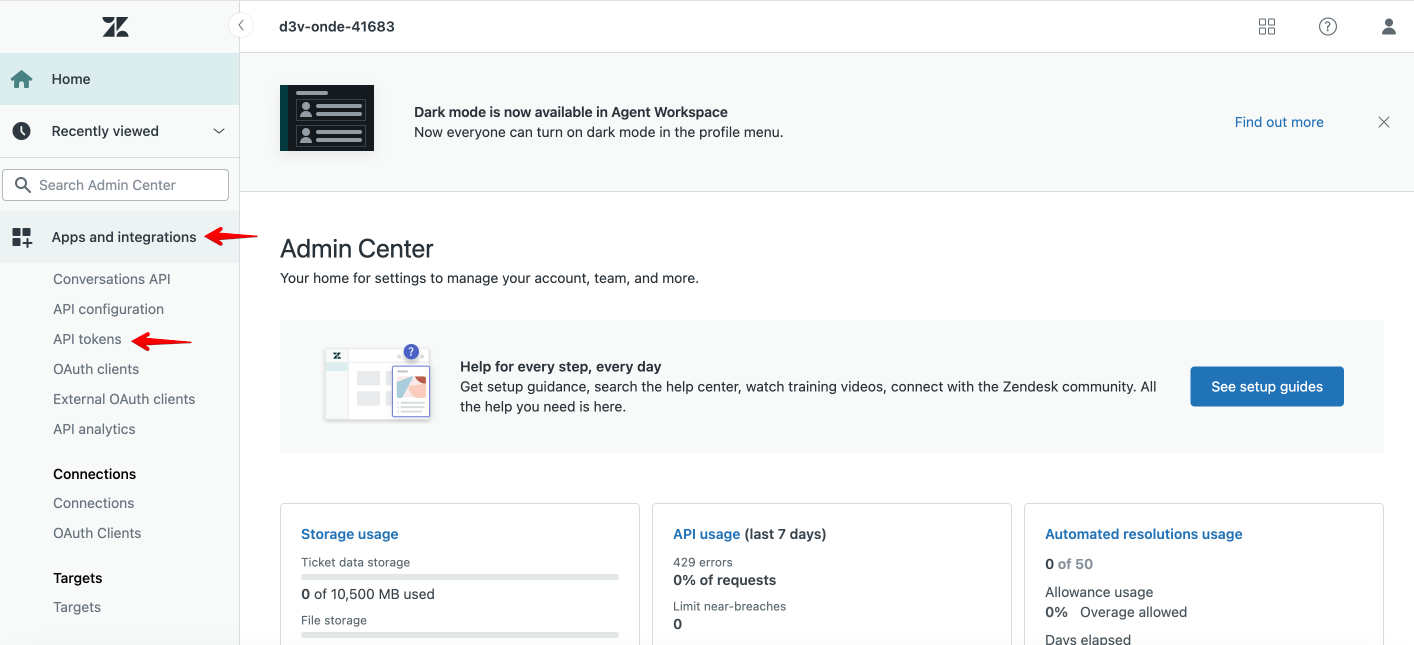This screenshot has width=1414, height=645.
Task: Open the Storage usage link
Action: (350, 534)
